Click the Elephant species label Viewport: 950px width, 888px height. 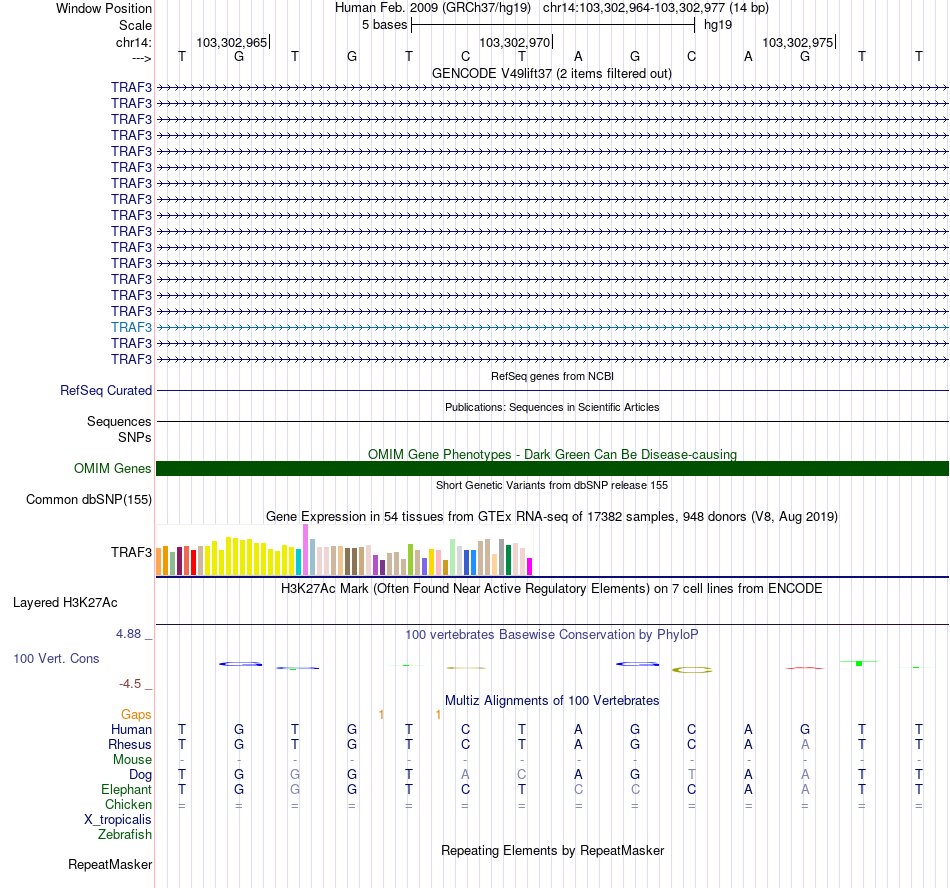(126, 789)
